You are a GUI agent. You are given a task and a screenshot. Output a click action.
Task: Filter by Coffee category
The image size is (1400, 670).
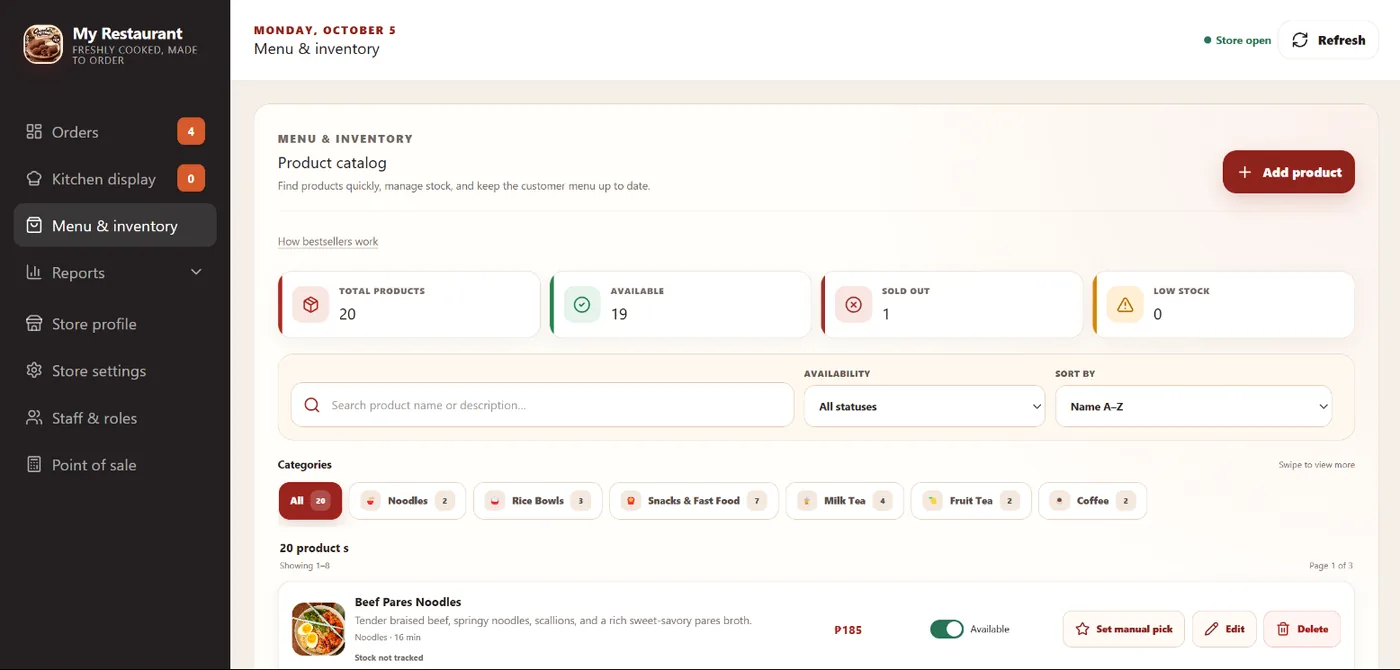point(1093,501)
